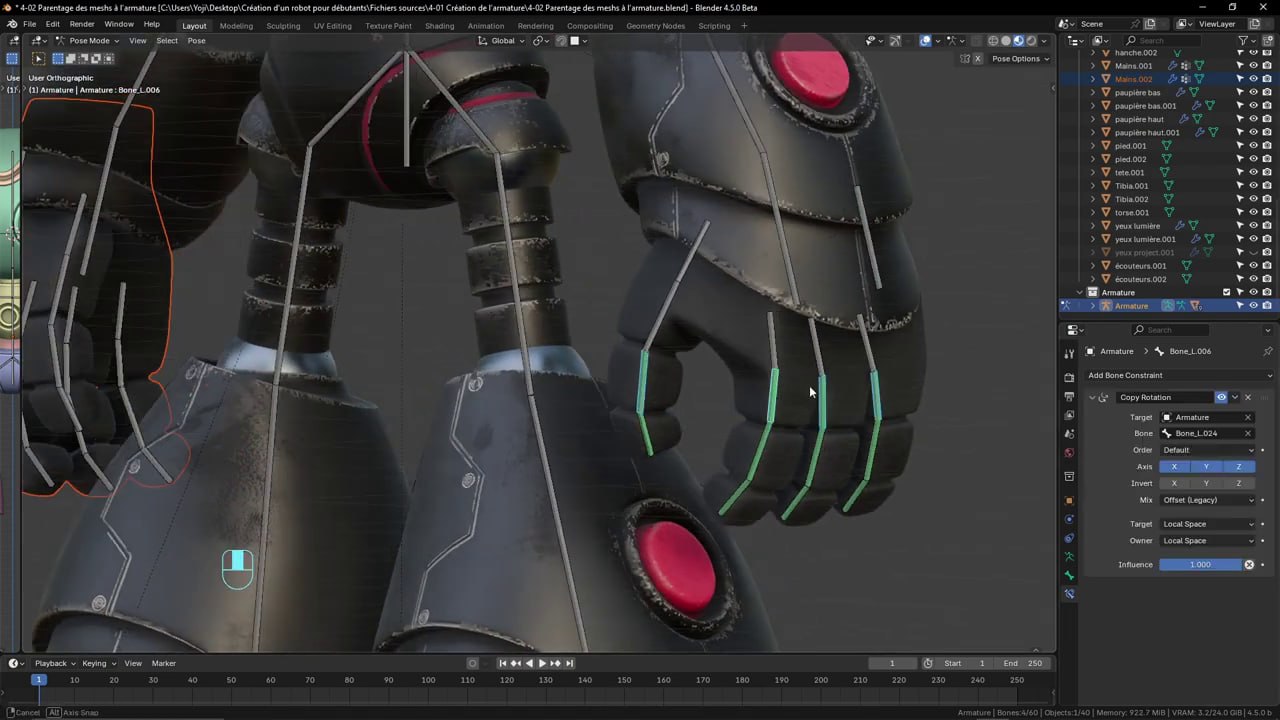Expand the Mains.001 item in the outliner

coord(1092,65)
